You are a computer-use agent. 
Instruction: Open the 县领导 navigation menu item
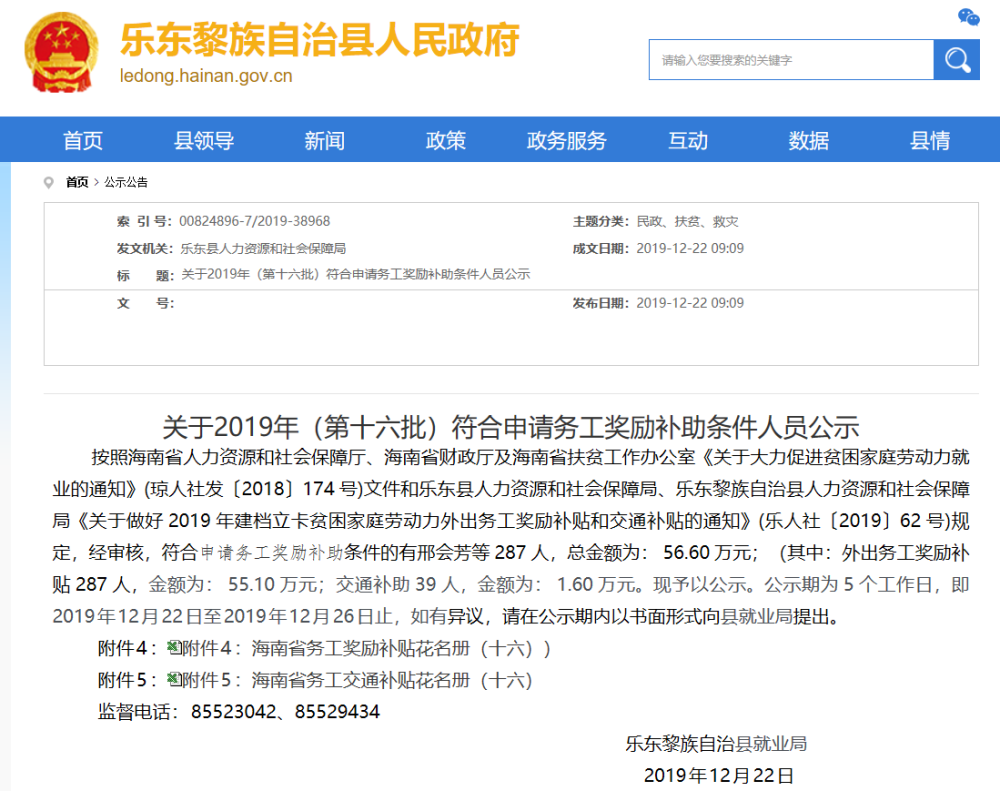click(x=204, y=140)
